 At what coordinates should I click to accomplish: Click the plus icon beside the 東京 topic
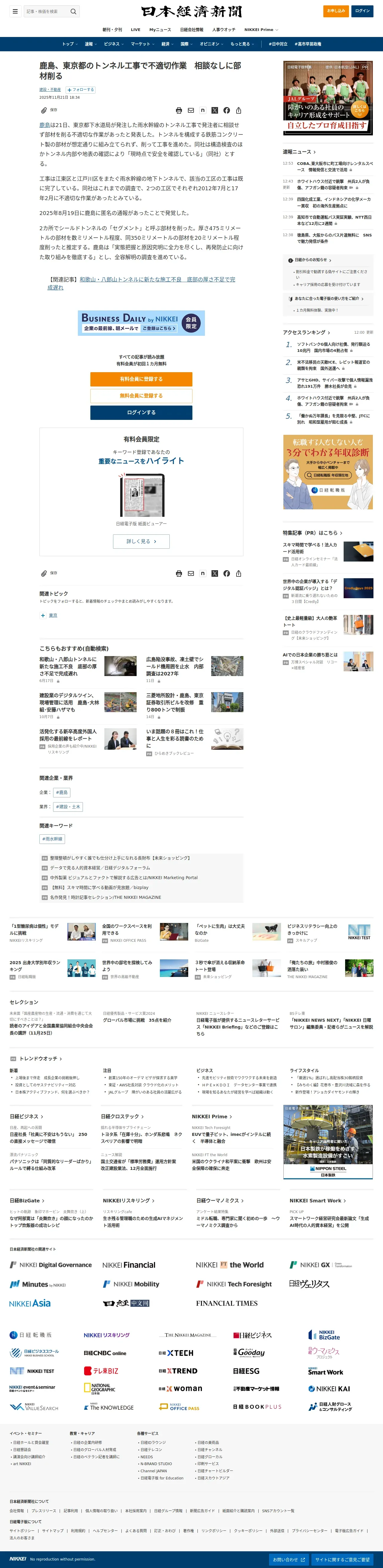(43, 616)
